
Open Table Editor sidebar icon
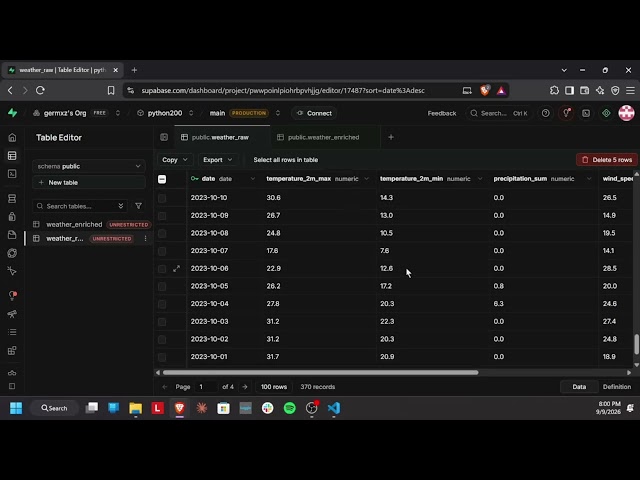coord(12,156)
